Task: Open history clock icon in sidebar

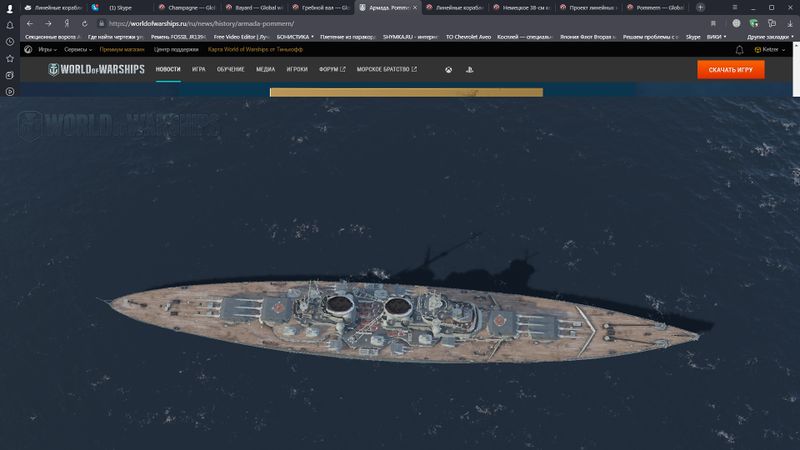Action: (10, 42)
